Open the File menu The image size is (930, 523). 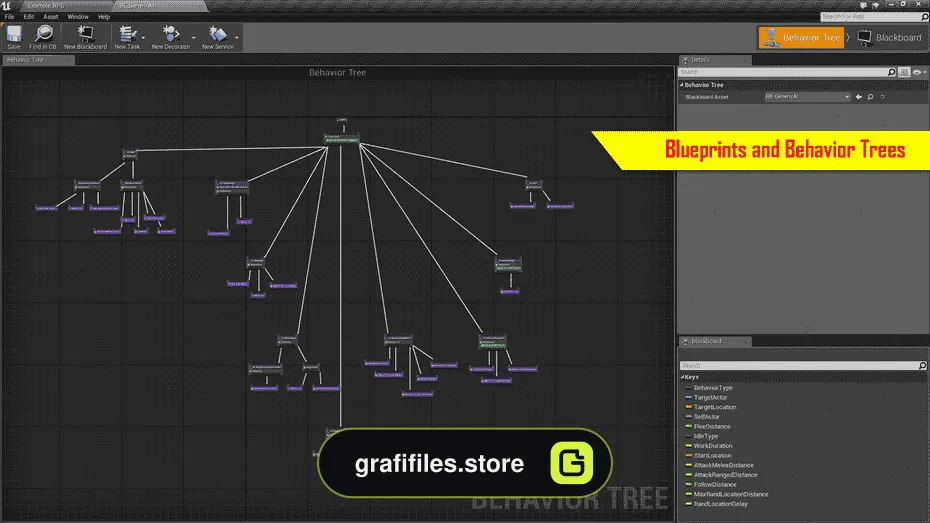[x=9, y=17]
